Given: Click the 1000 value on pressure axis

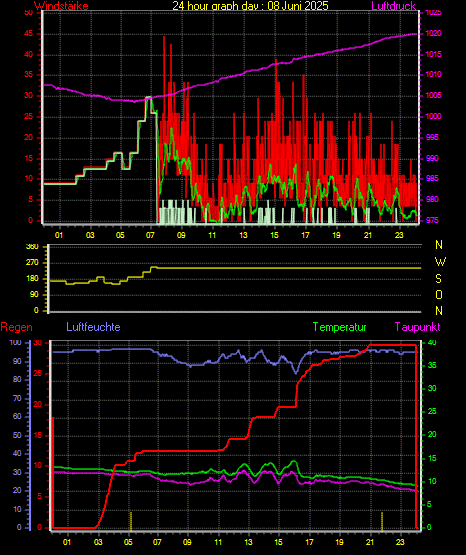Looking at the screenshot, I should pyautogui.click(x=433, y=116).
